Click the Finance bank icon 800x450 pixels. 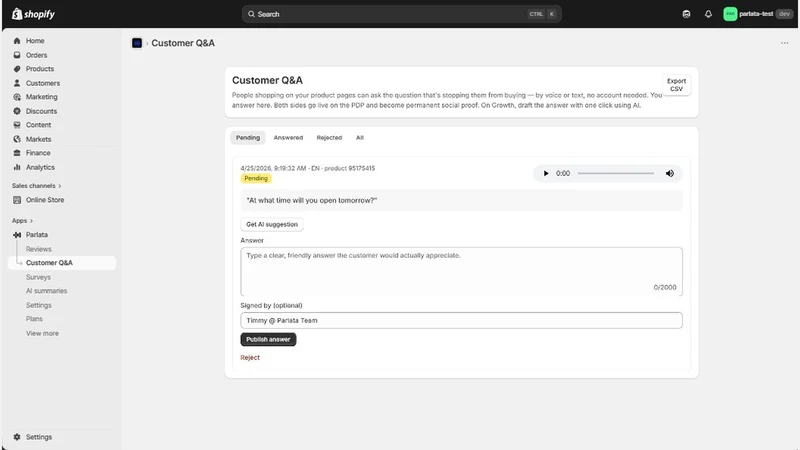coord(17,153)
